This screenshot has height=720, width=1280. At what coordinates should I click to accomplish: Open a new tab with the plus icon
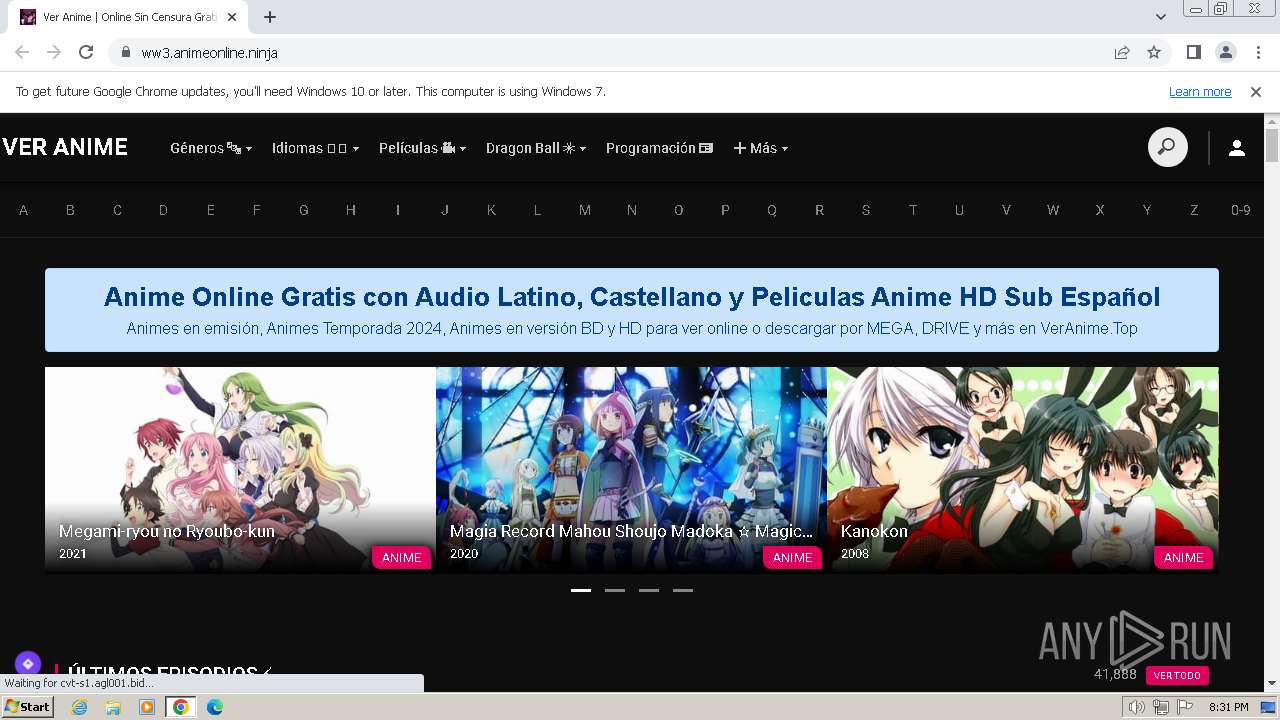point(270,17)
